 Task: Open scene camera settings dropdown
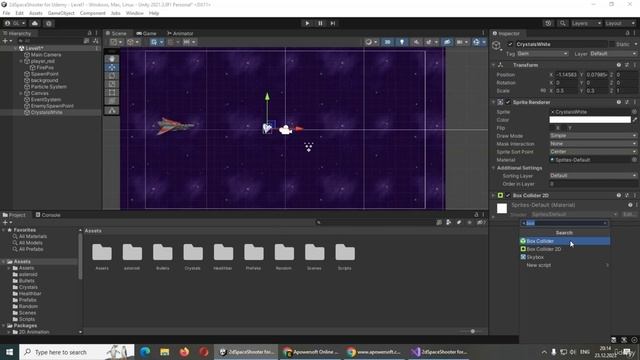[x=462, y=42]
